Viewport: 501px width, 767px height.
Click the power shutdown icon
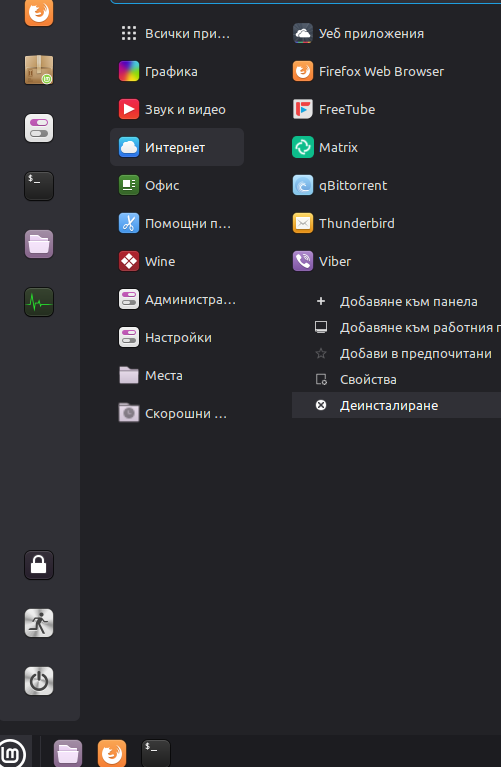click(39, 681)
